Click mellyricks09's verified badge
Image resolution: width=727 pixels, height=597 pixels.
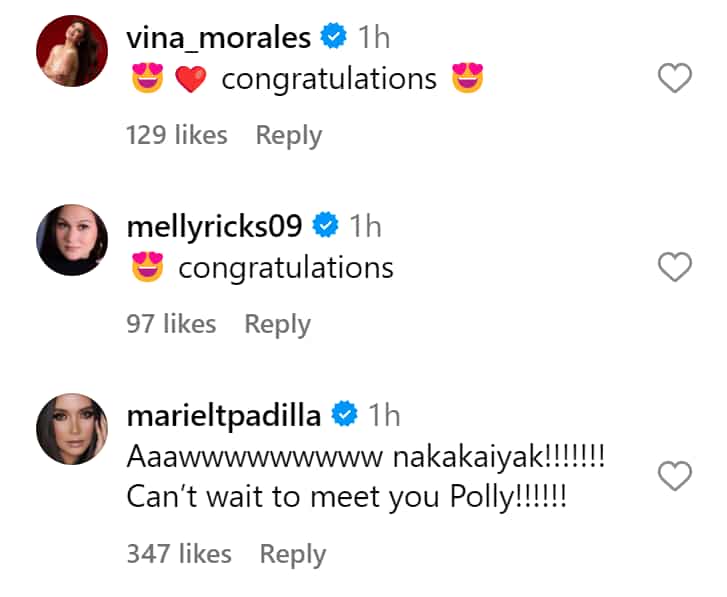[325, 225]
